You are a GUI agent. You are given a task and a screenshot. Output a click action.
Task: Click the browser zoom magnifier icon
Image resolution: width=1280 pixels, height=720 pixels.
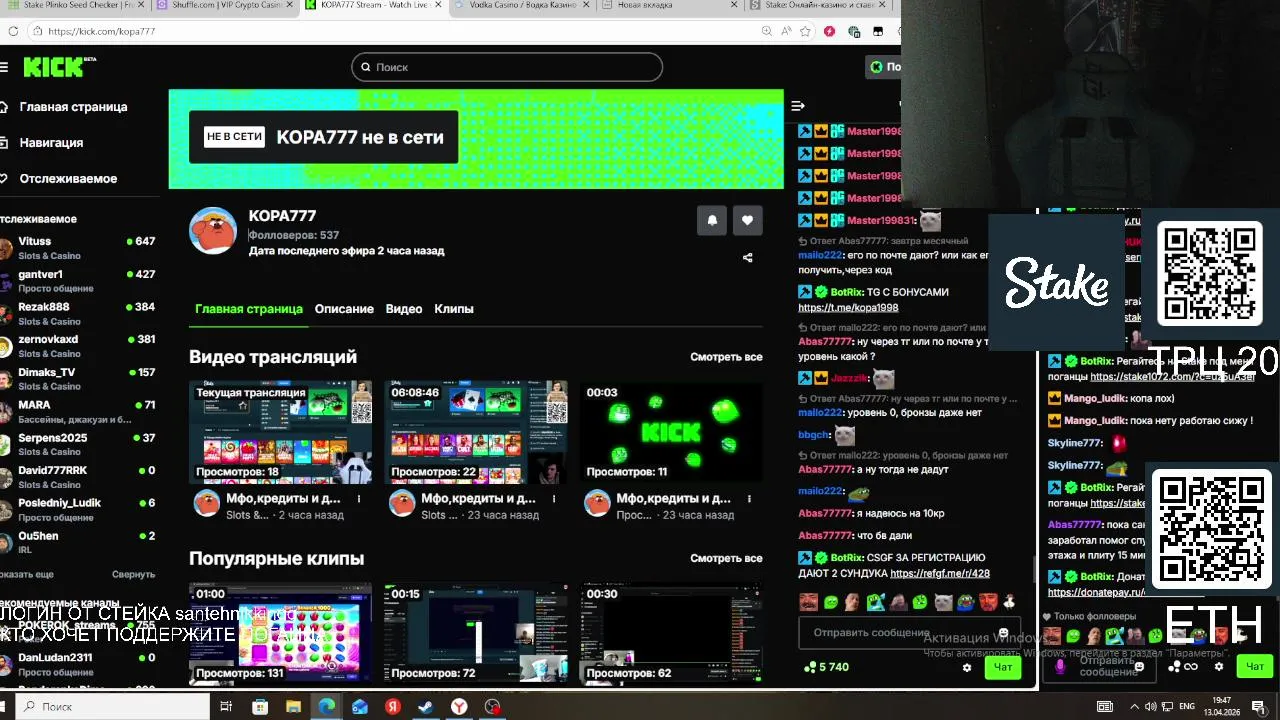[767, 31]
